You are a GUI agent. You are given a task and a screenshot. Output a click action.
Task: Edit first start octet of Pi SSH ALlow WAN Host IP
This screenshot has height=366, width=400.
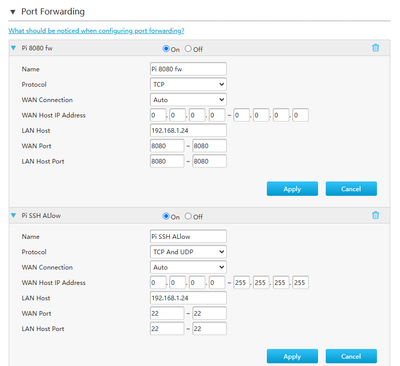[x=158, y=282]
